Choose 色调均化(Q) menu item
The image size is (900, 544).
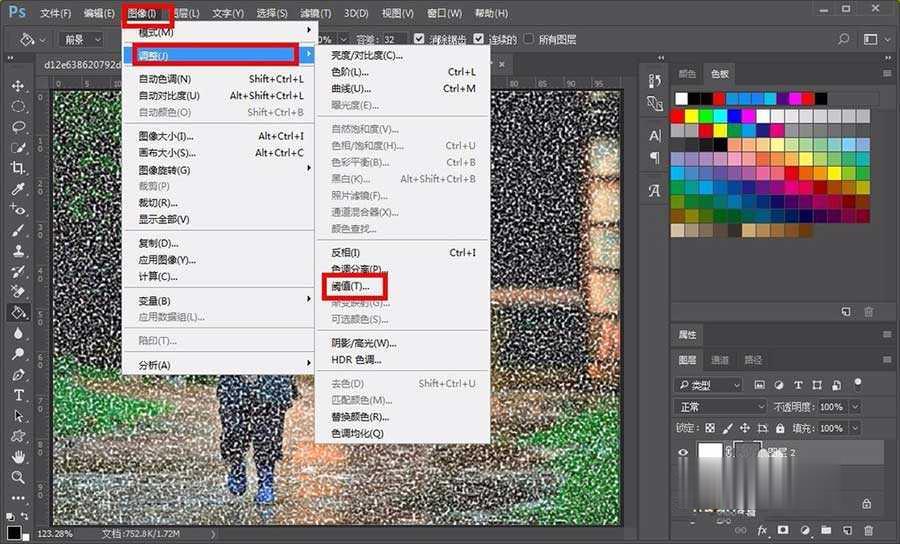pyautogui.click(x=403, y=433)
